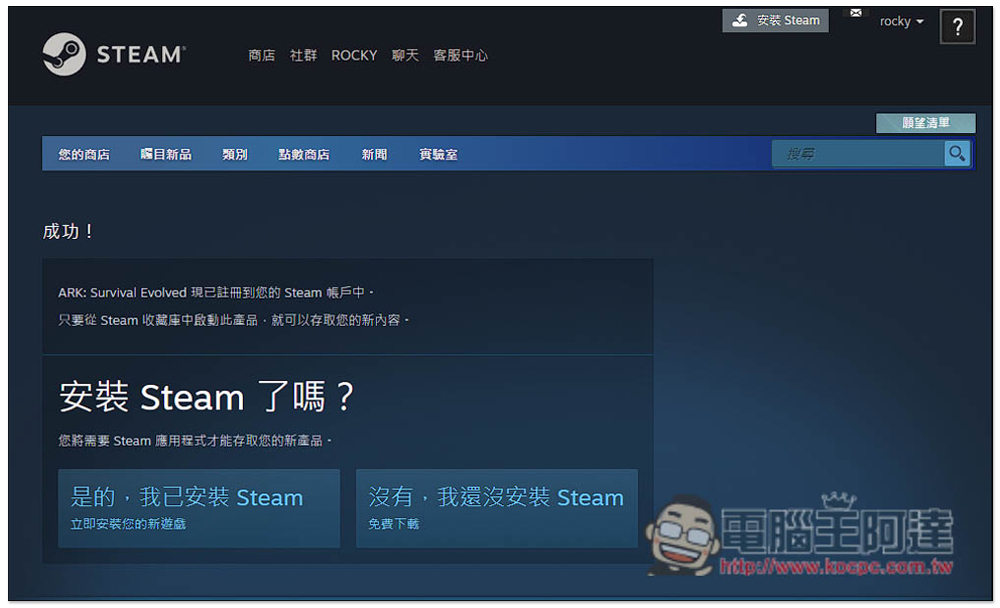The width and height of the screenshot is (1000, 608).
Task: Select the 您的商店 store tab
Action: point(84,154)
